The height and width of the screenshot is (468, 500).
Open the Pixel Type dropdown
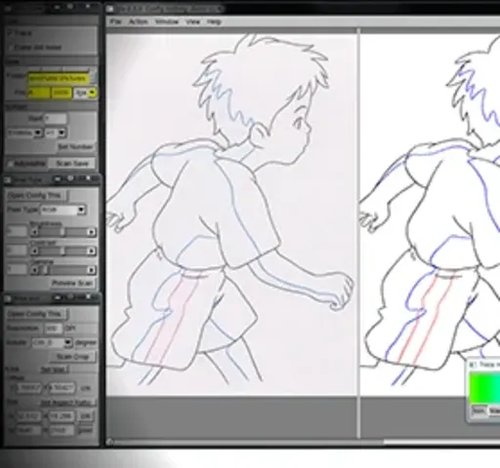click(x=63, y=210)
